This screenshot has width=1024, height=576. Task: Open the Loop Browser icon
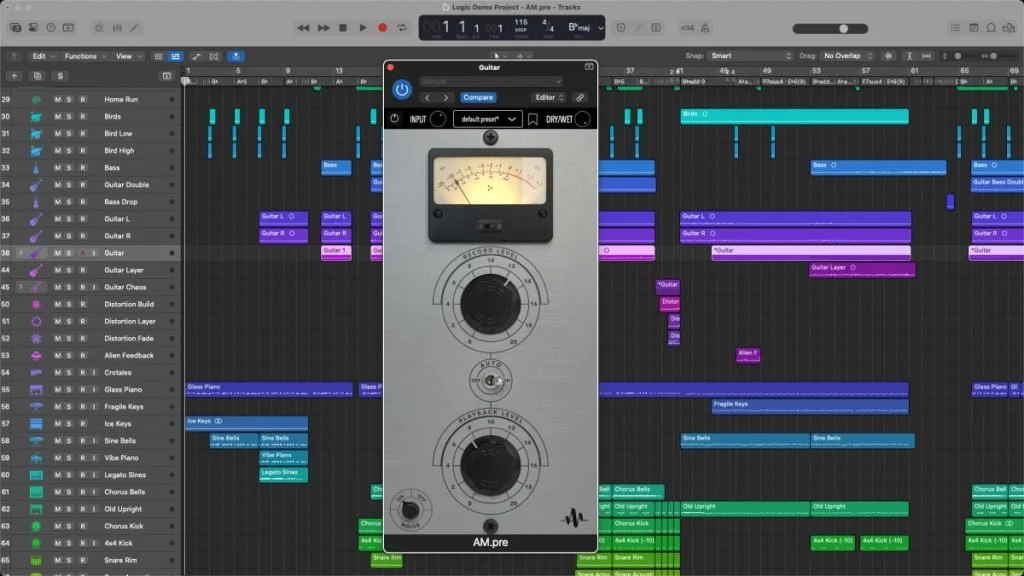pyautogui.click(x=991, y=28)
